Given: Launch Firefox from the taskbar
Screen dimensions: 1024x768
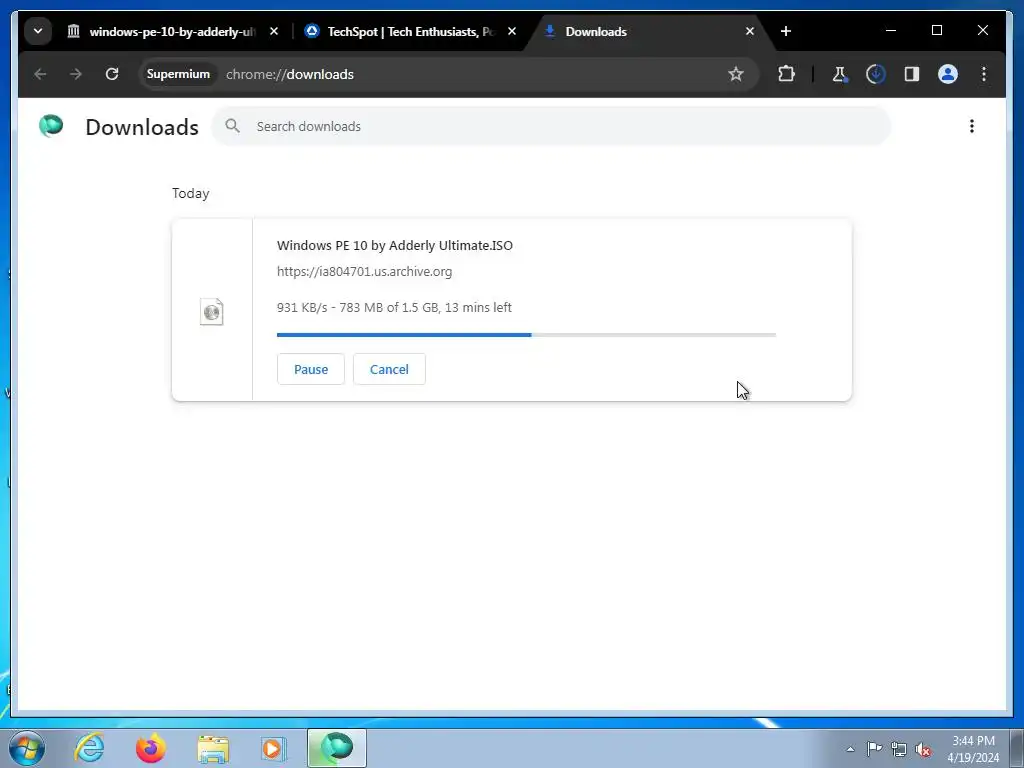Looking at the screenshot, I should (x=150, y=748).
